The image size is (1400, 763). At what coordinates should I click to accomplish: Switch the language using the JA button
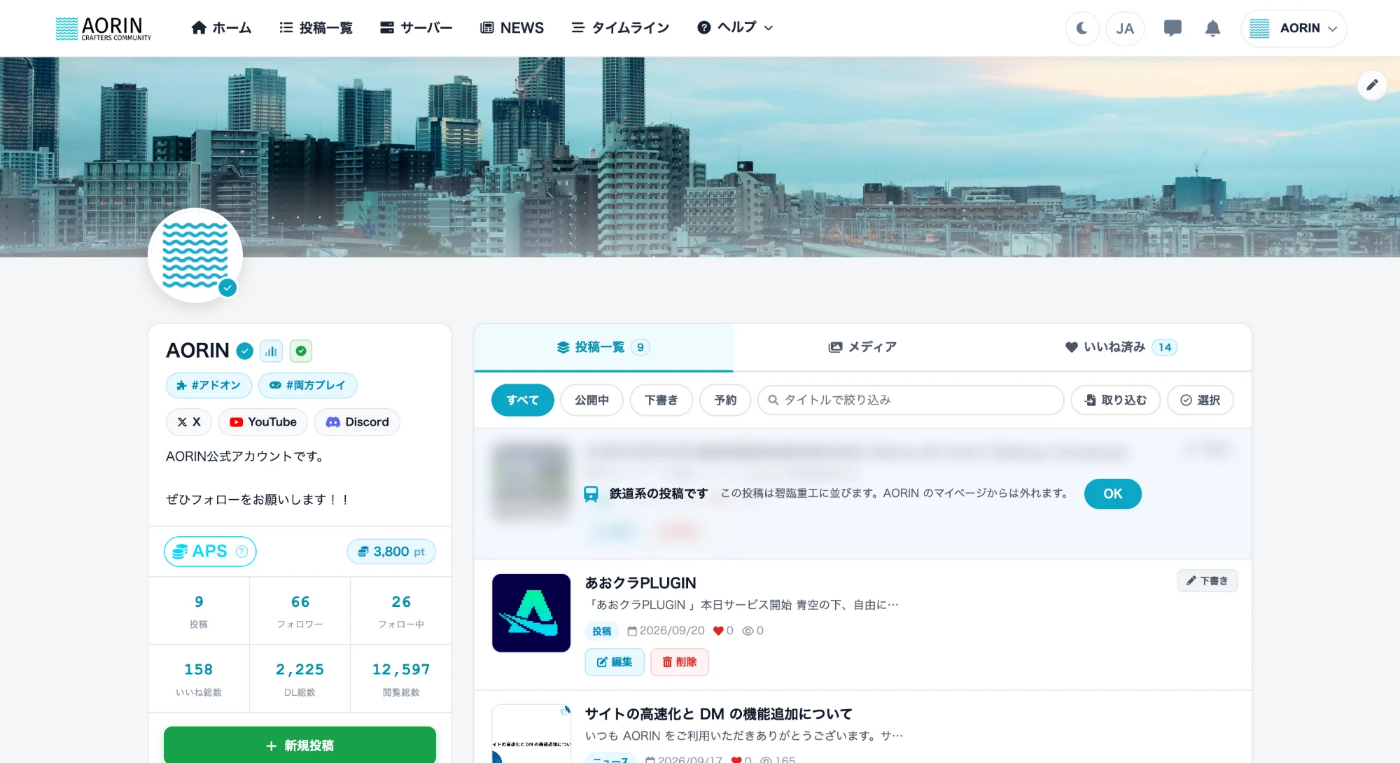[x=1125, y=28]
